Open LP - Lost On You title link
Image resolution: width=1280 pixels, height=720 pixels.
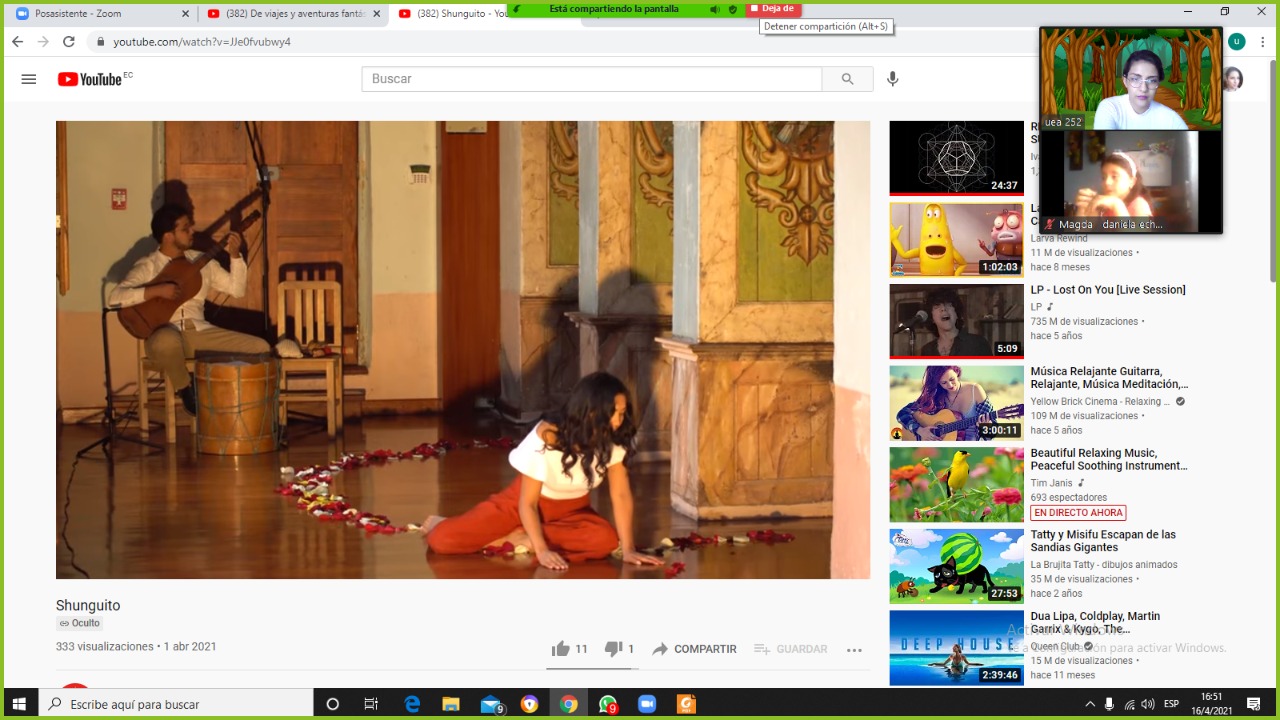[x=1108, y=290]
